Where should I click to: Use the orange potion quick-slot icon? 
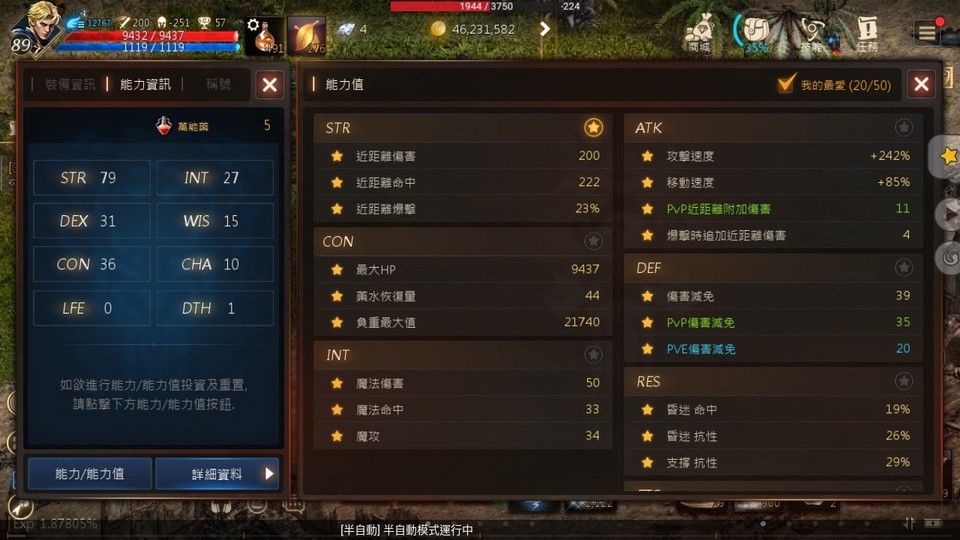(x=264, y=36)
